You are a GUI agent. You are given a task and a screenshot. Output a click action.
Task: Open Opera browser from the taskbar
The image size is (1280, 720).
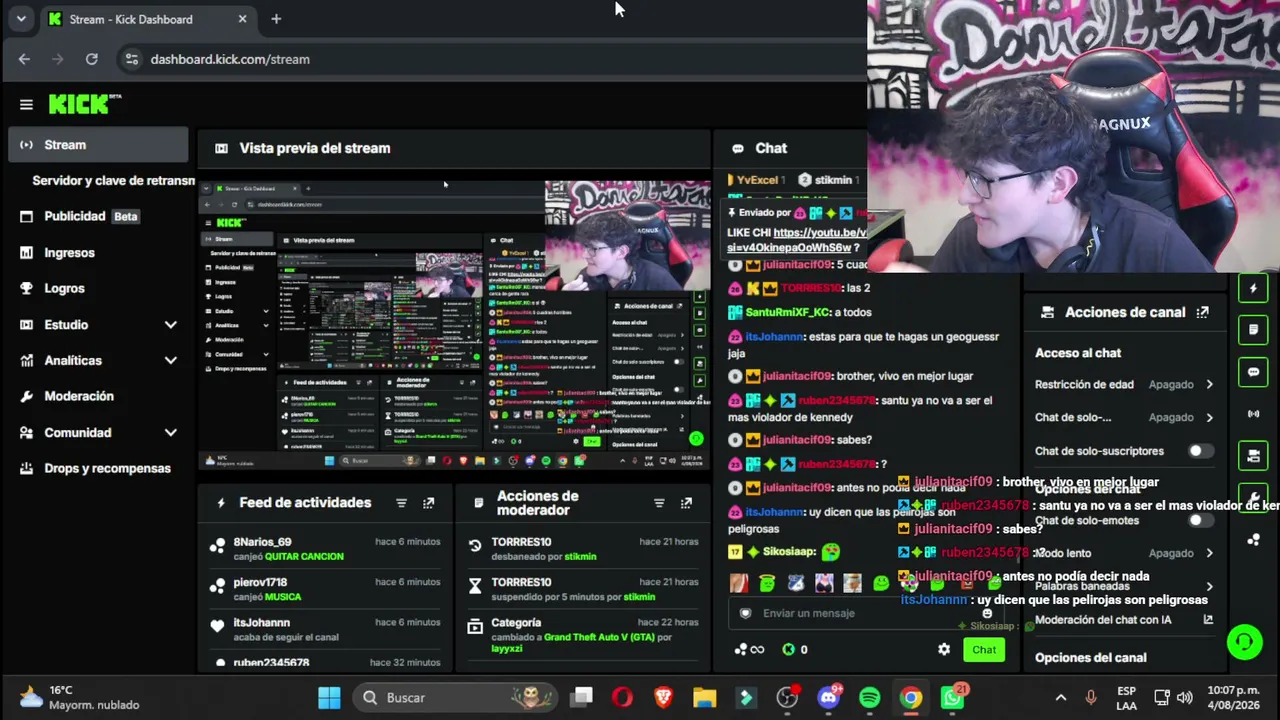(622, 697)
